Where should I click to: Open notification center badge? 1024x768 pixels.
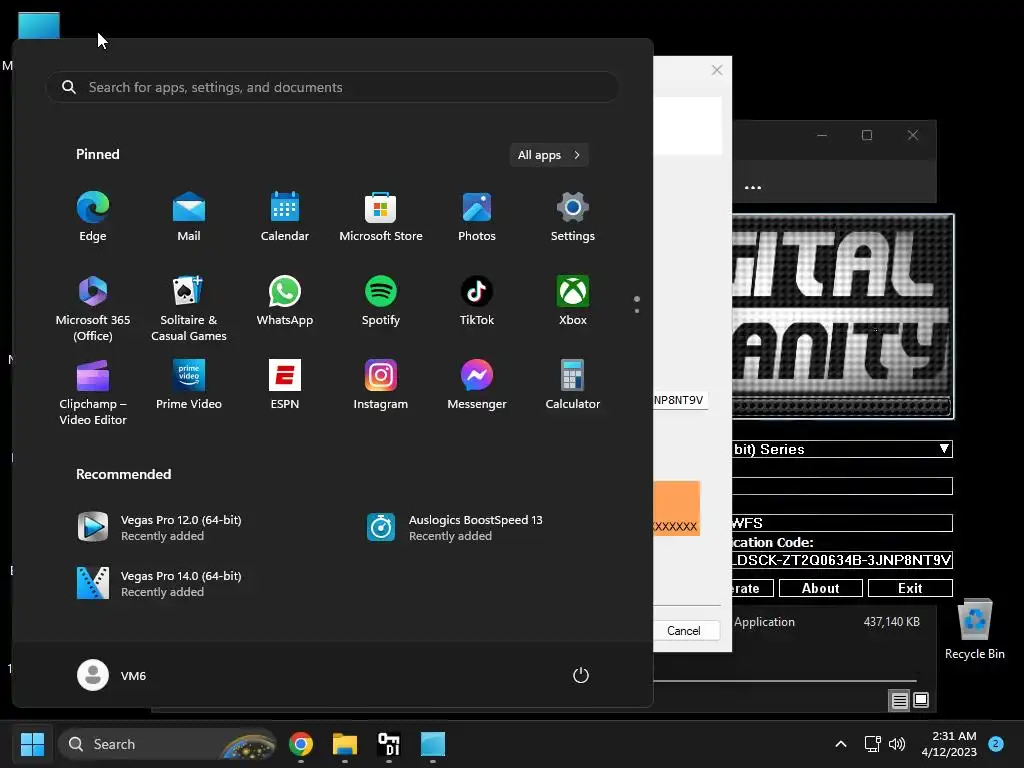pos(996,743)
